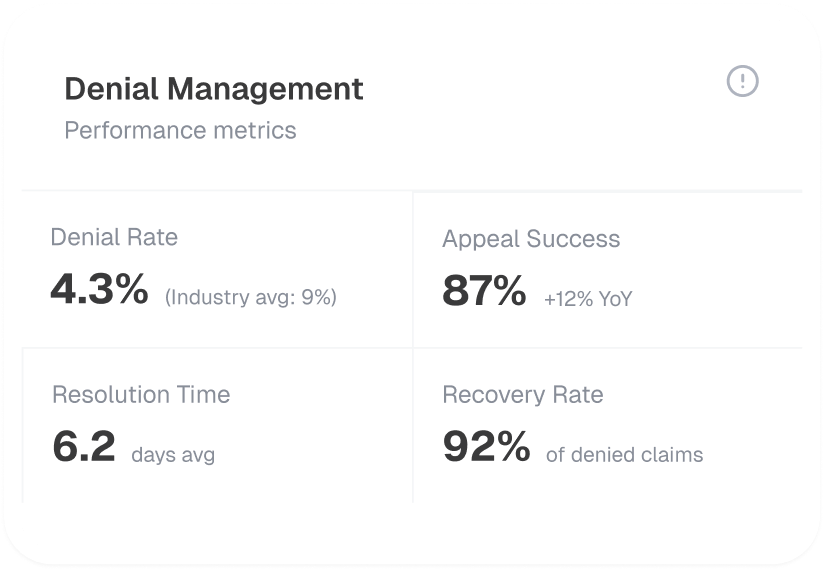This screenshot has width=824, height=570.
Task: Click the alert info icon
Action: pyautogui.click(x=742, y=81)
